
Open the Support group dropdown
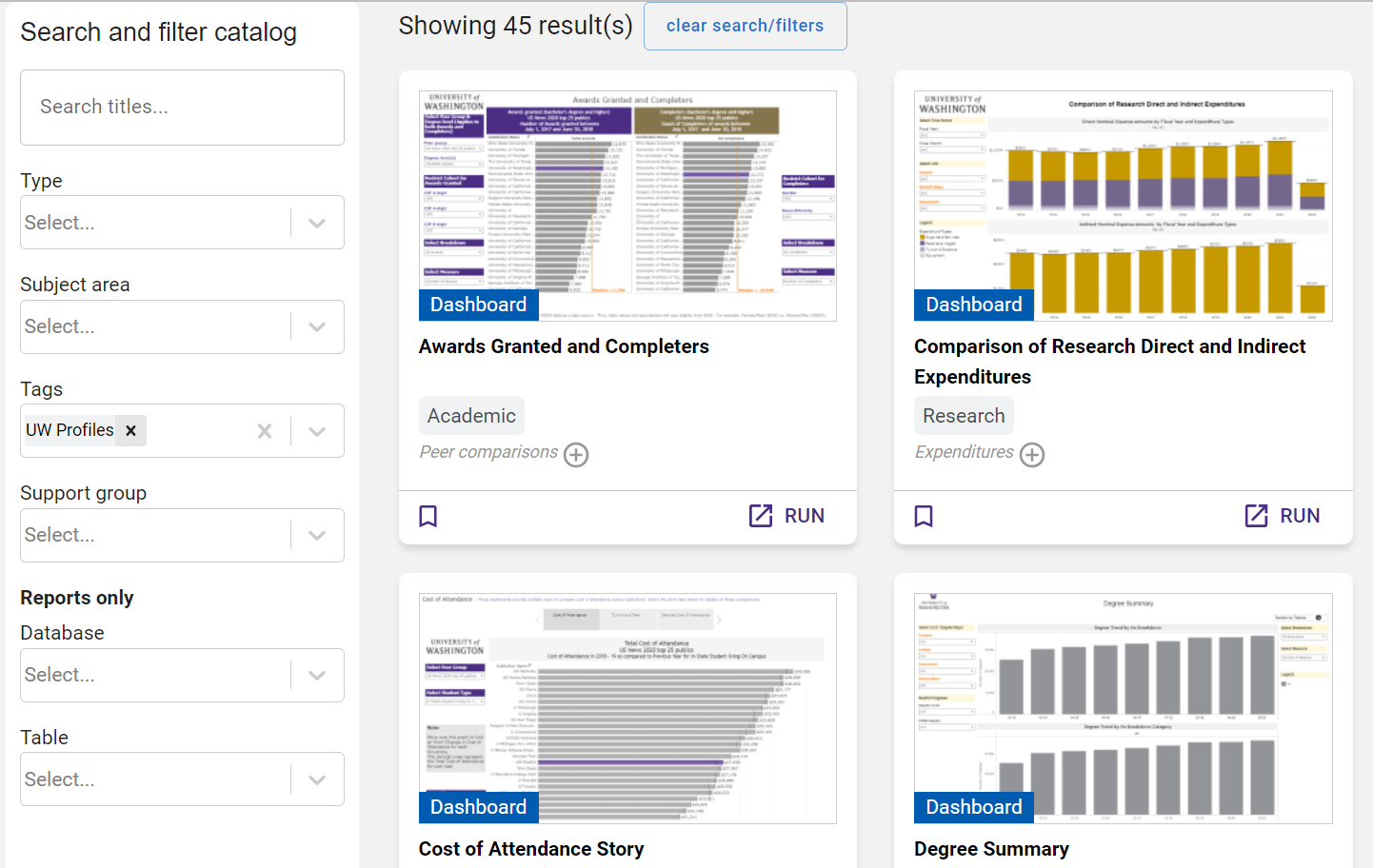(x=182, y=535)
